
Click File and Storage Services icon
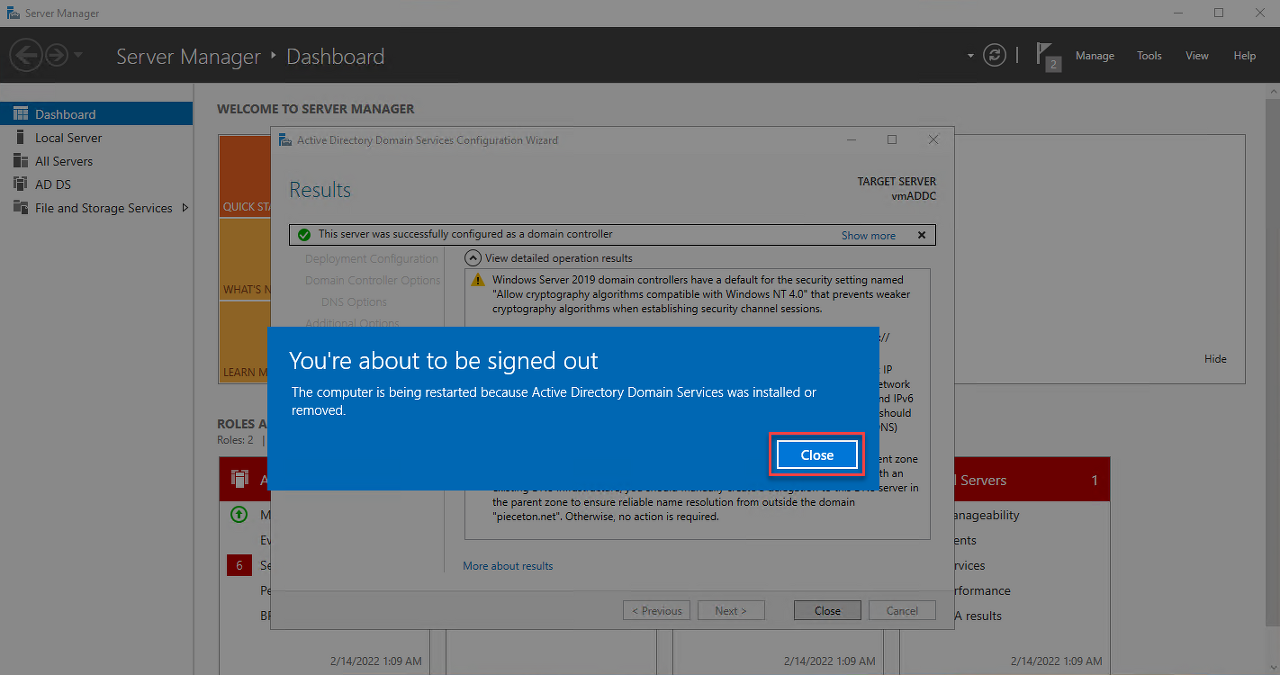click(20, 208)
